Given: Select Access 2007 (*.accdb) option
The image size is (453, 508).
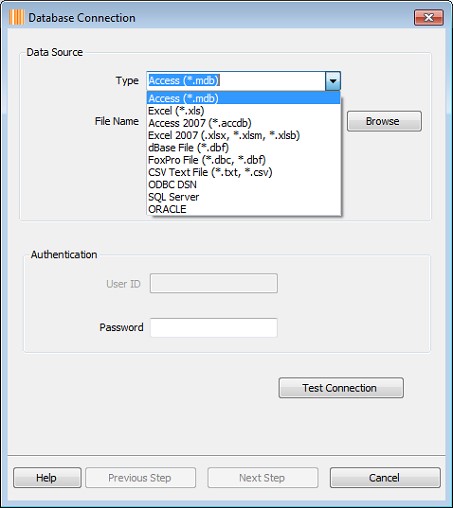Looking at the screenshot, I should pos(244,123).
